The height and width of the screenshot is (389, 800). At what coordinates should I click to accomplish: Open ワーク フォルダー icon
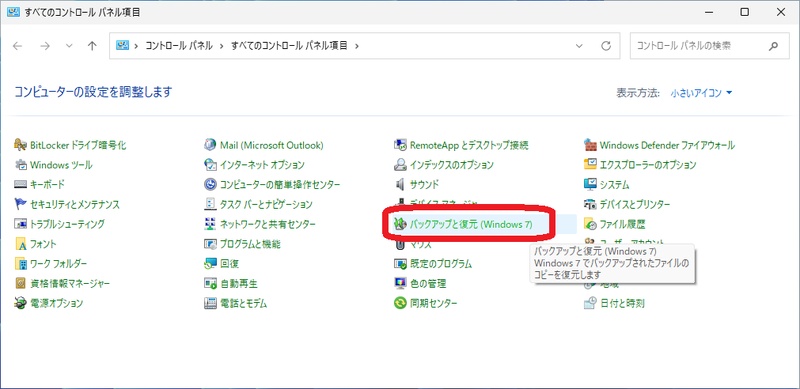21,263
